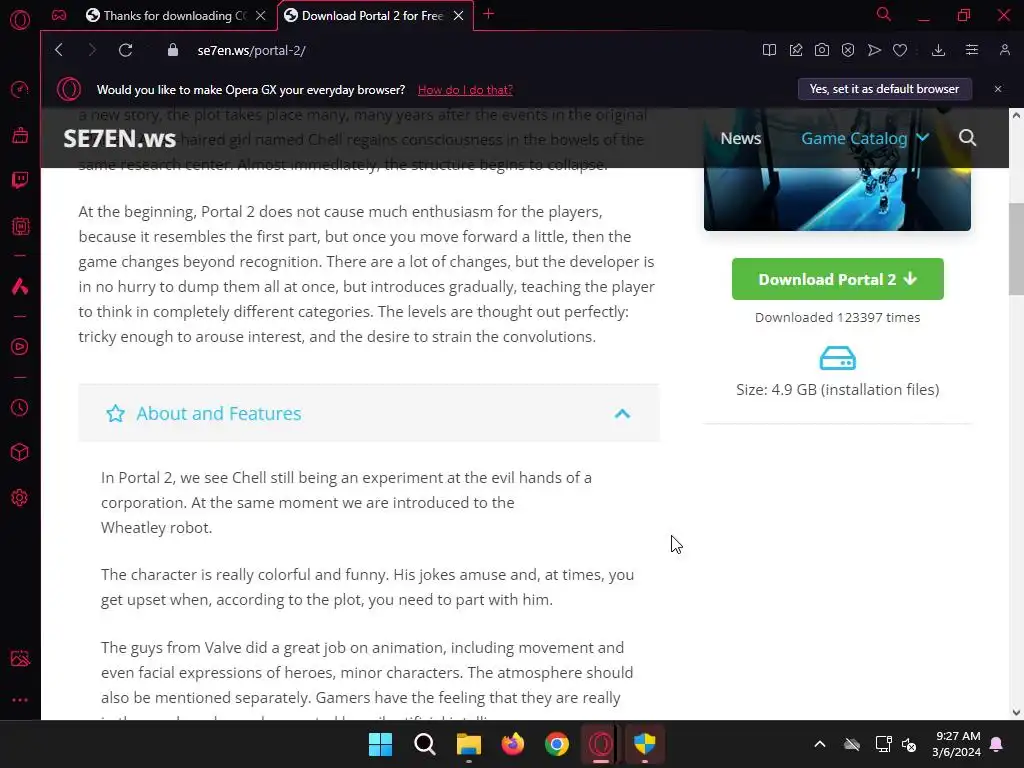The height and width of the screenshot is (768, 1024).
Task: Click 'How do I do that?' link
Action: [465, 90]
